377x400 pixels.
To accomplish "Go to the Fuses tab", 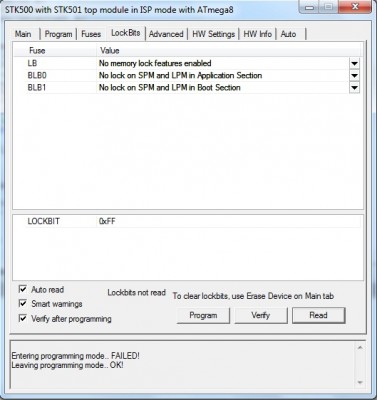I will pyautogui.click(x=91, y=34).
